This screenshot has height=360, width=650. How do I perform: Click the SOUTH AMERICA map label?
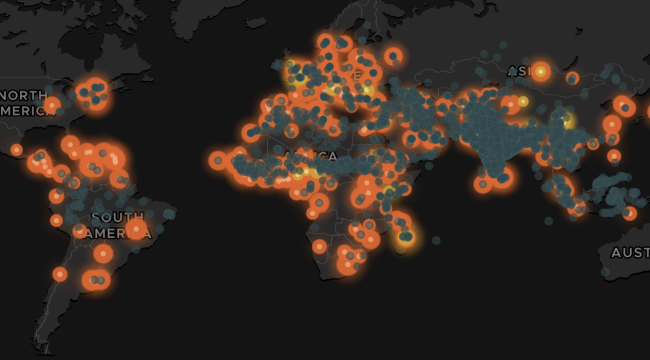pyautogui.click(x=118, y=225)
